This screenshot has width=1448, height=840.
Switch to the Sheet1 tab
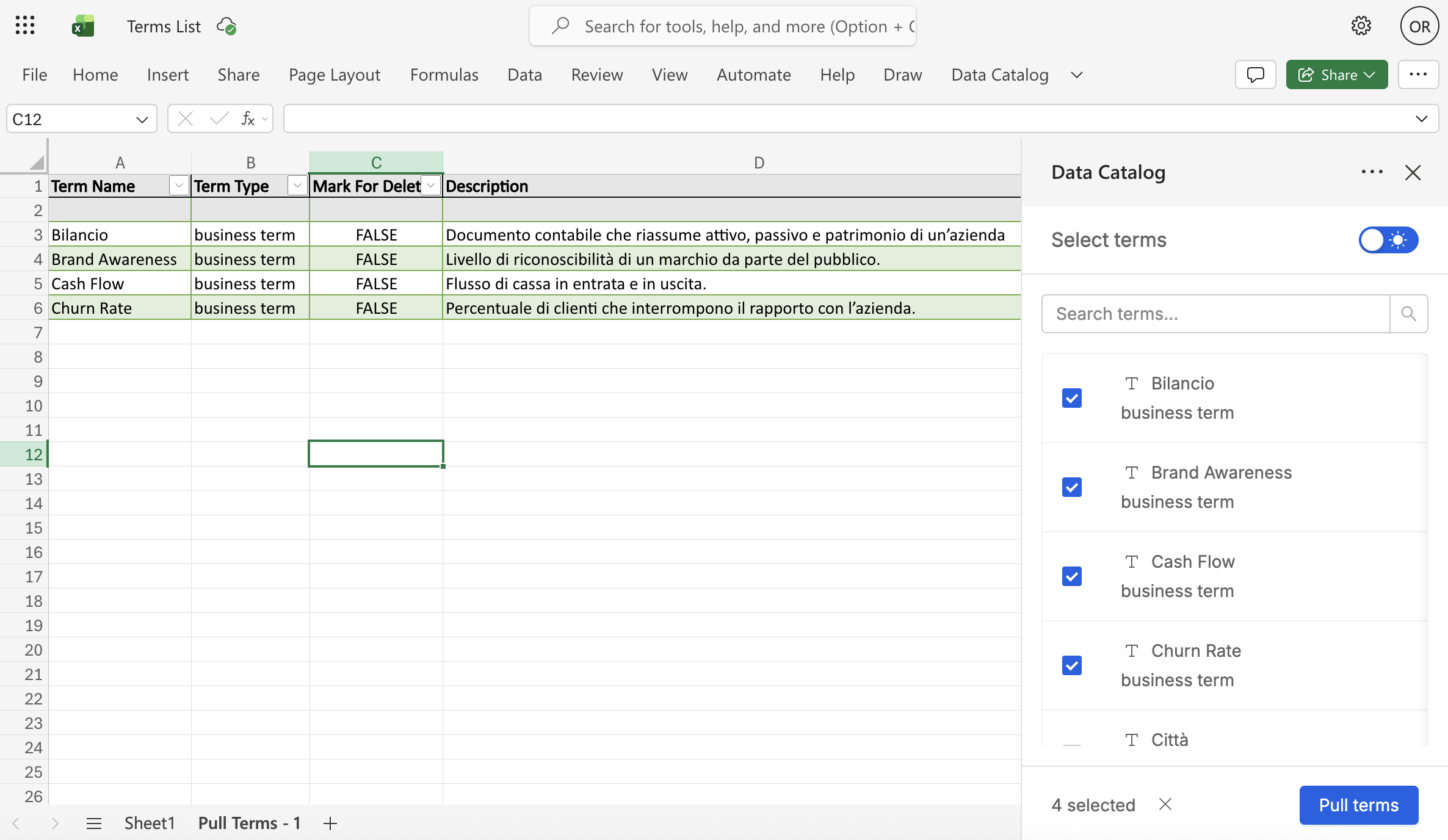click(150, 823)
